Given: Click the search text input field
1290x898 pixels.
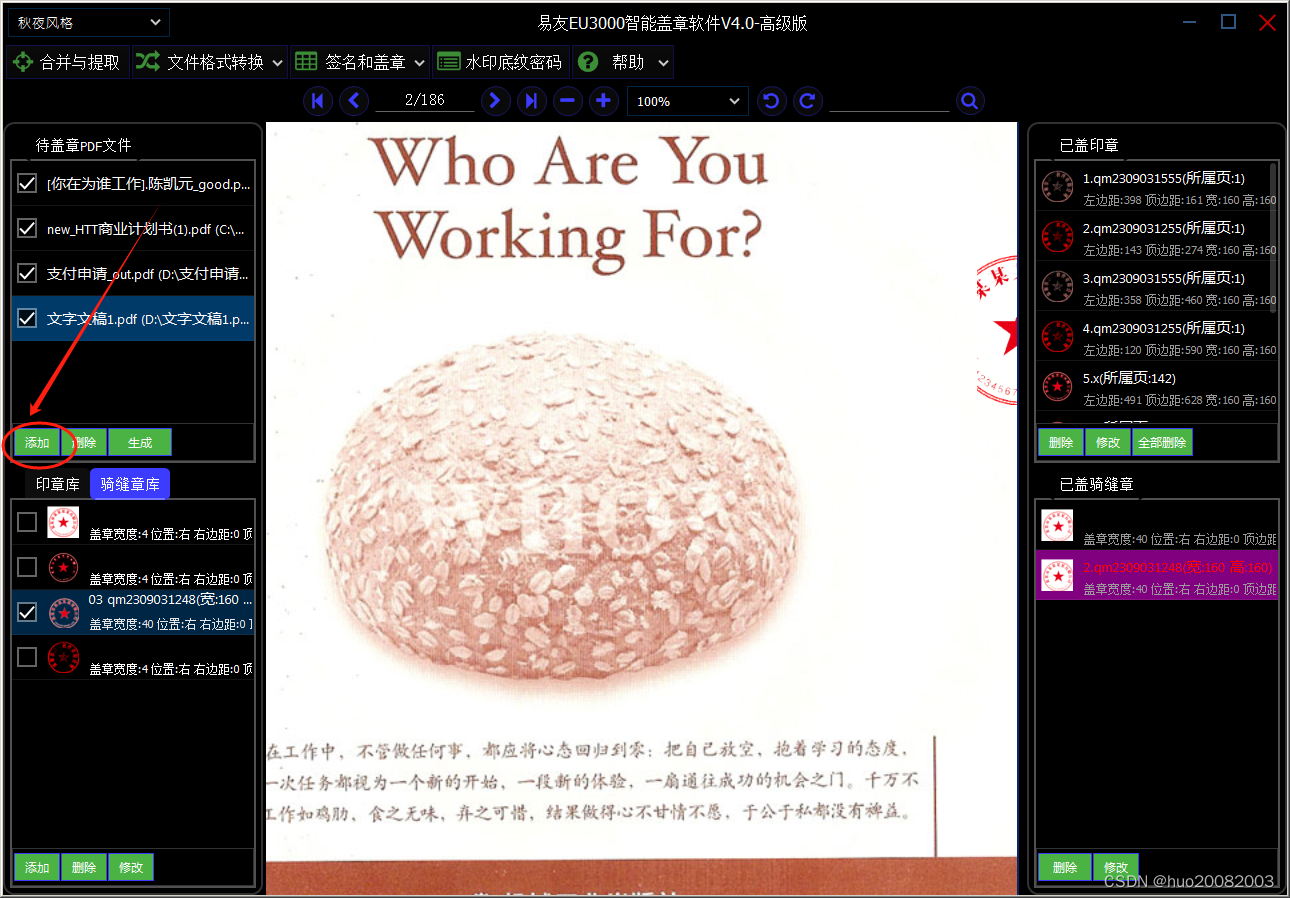Looking at the screenshot, I should click(x=889, y=100).
